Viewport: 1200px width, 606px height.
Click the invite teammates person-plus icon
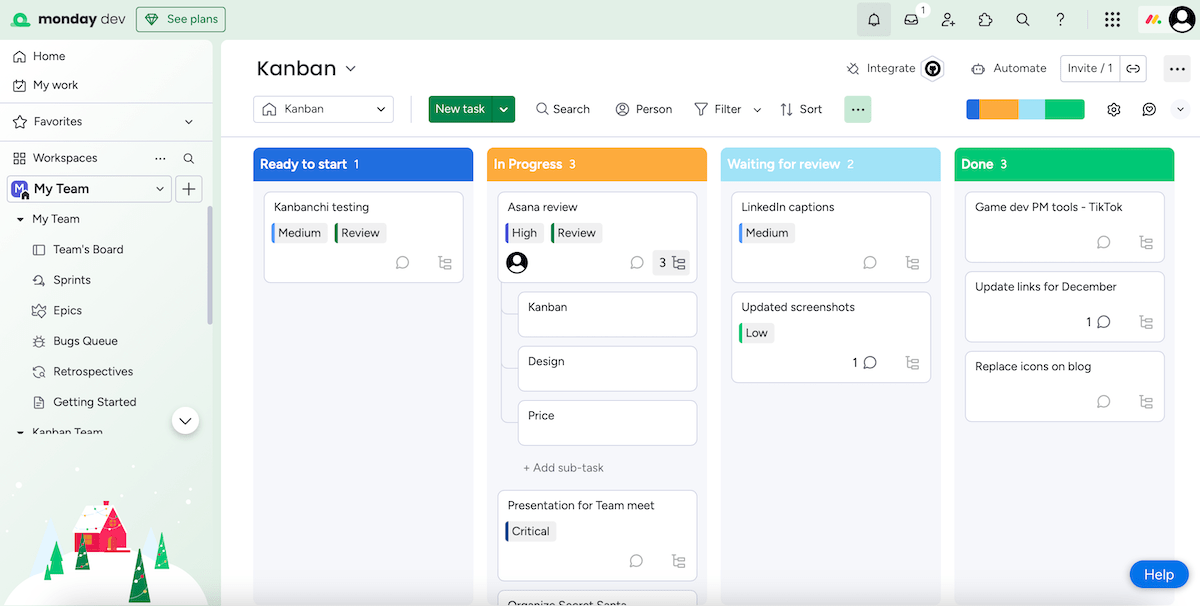click(x=948, y=19)
